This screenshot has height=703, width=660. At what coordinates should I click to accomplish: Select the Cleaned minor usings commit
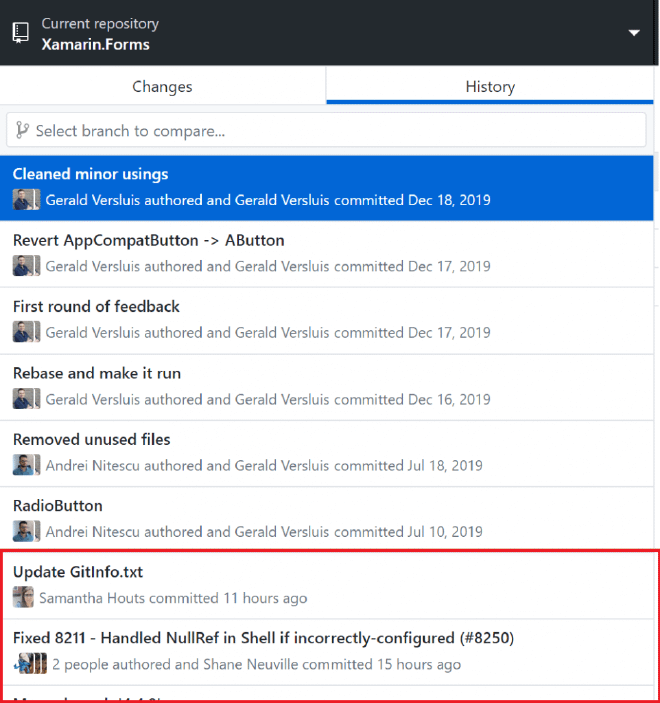pyautogui.click(x=326, y=188)
